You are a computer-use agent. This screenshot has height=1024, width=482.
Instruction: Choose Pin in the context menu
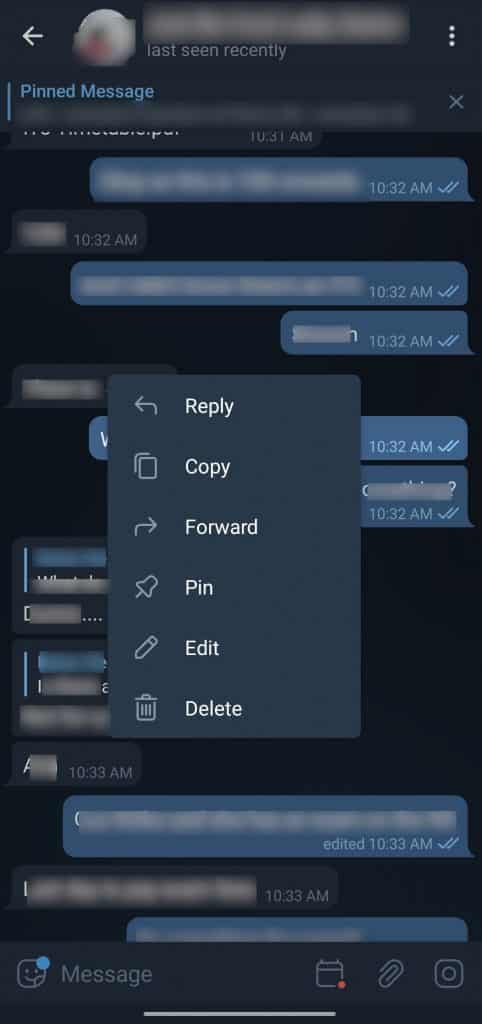coord(234,588)
